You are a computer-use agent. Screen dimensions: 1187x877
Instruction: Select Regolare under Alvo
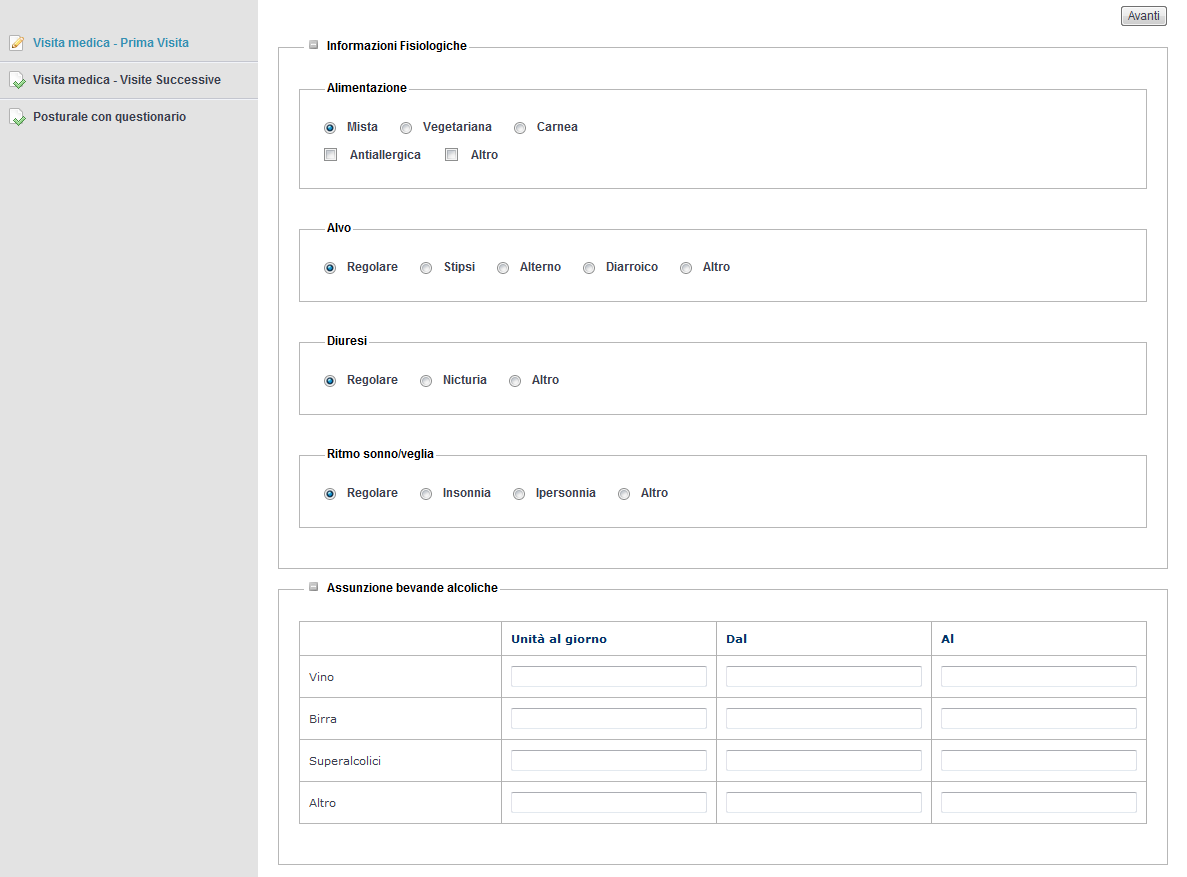coord(330,268)
